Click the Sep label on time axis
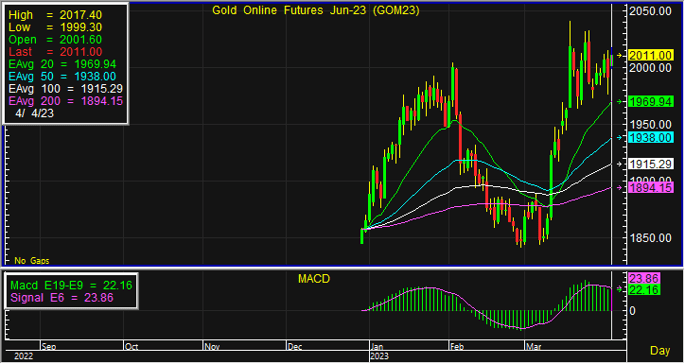685x364 pixels. click(x=48, y=347)
